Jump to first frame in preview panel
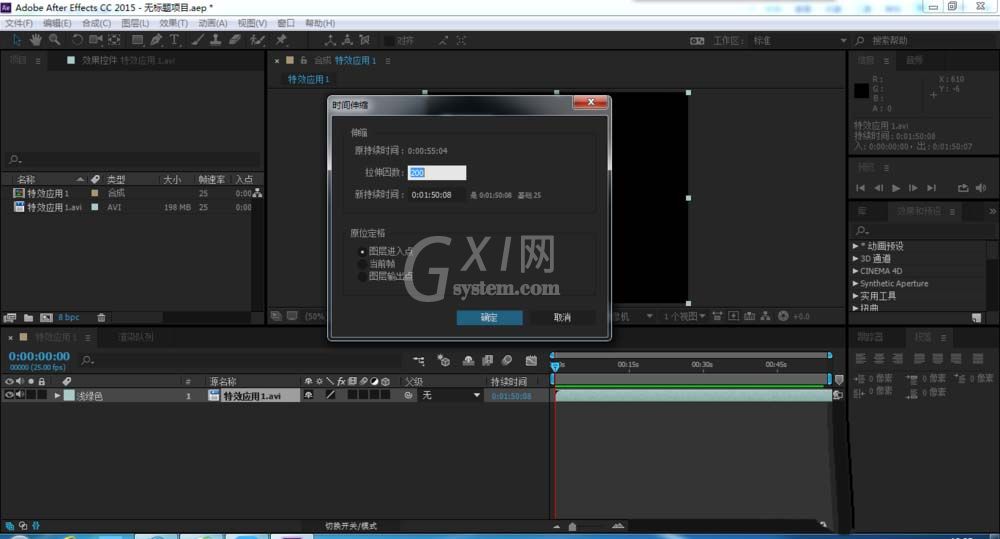The image size is (1000, 539). coord(860,188)
